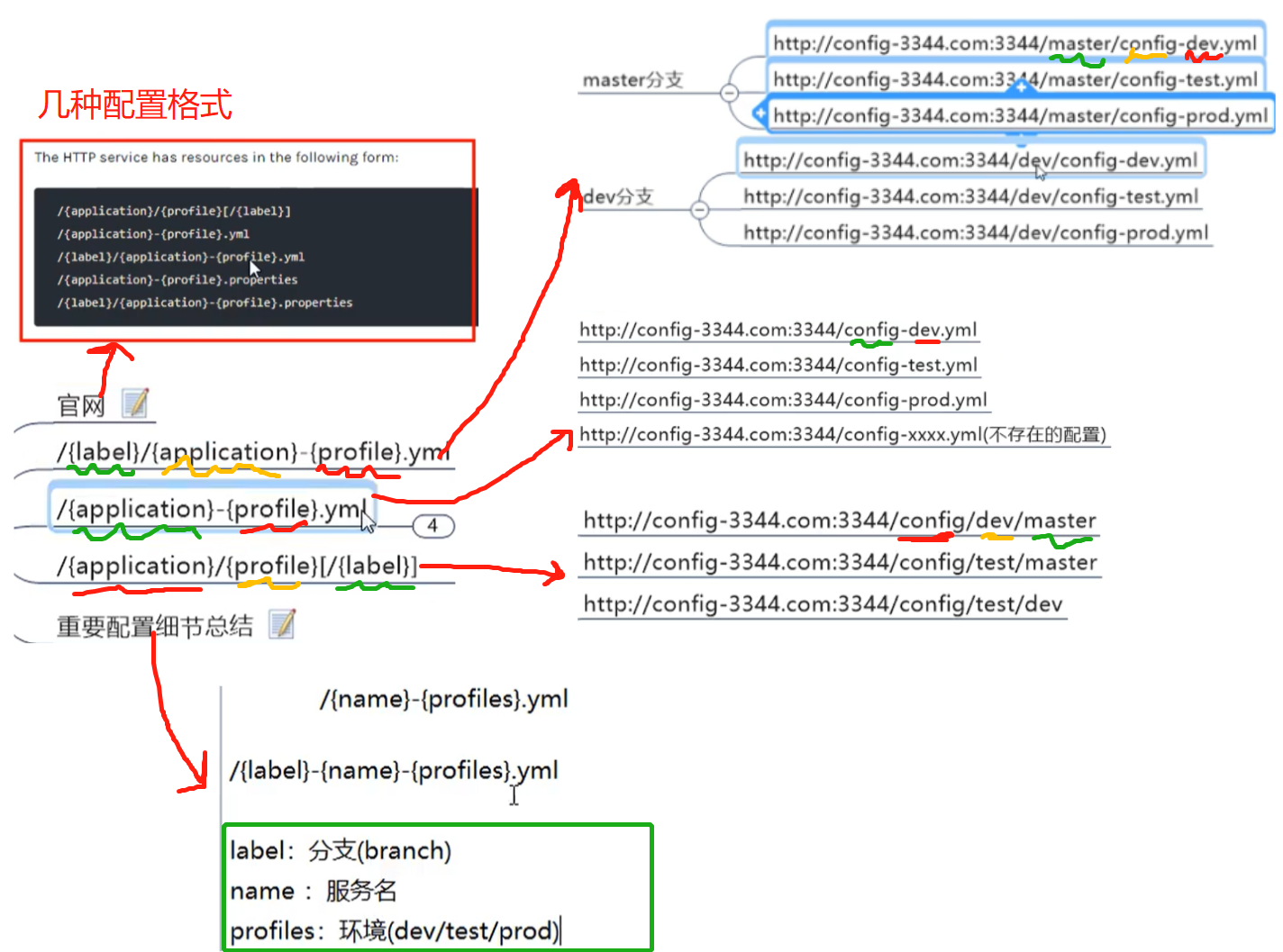
Task: Select the /{application}/{profile}[/{label}] node
Action: pyautogui.click(x=237, y=567)
